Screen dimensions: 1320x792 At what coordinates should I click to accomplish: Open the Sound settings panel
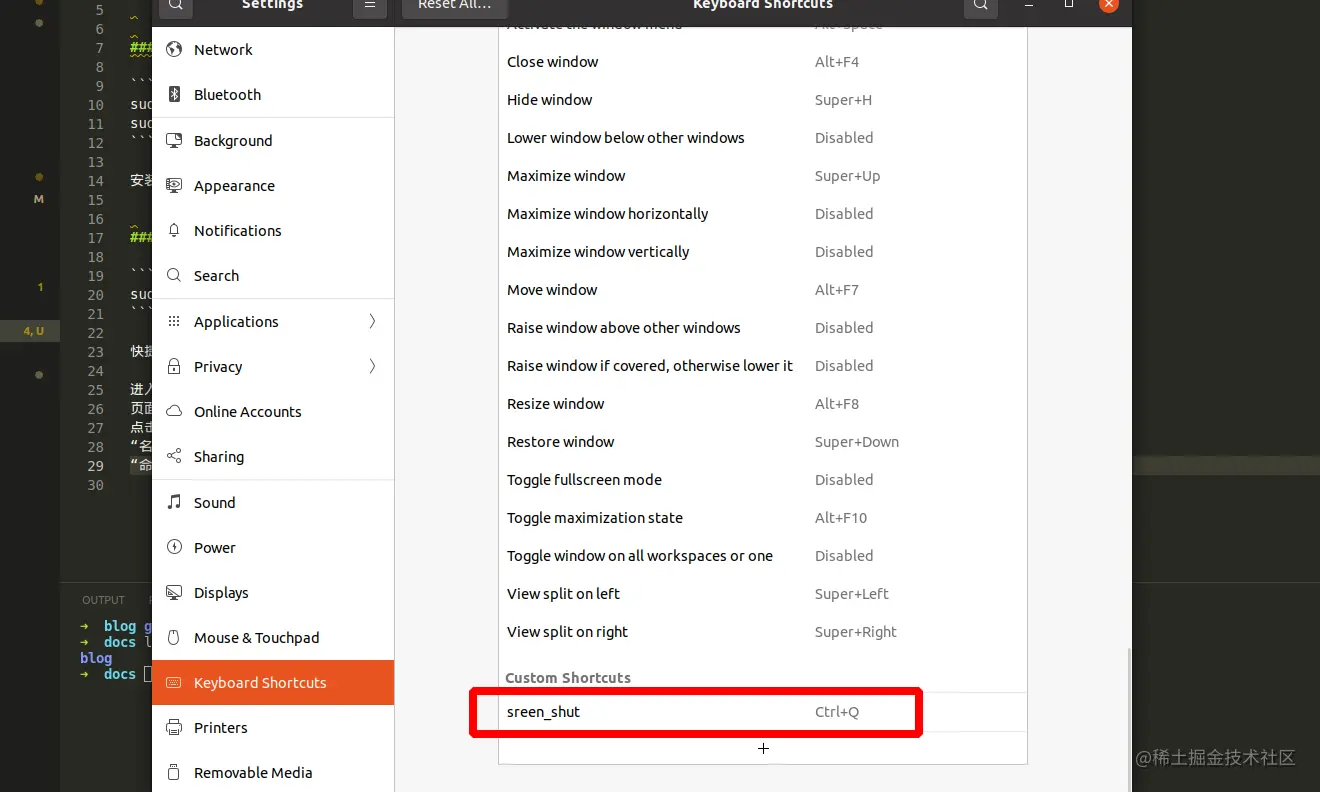point(273,503)
